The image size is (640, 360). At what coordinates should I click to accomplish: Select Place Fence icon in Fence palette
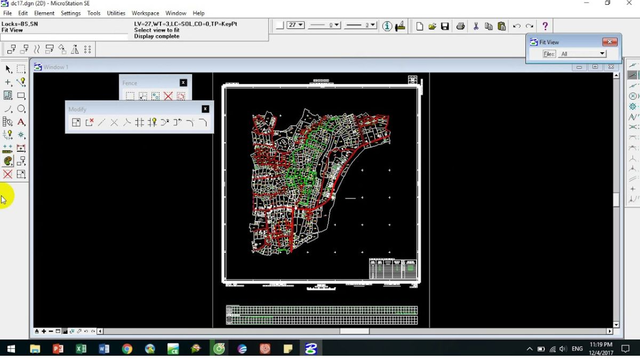click(x=130, y=96)
